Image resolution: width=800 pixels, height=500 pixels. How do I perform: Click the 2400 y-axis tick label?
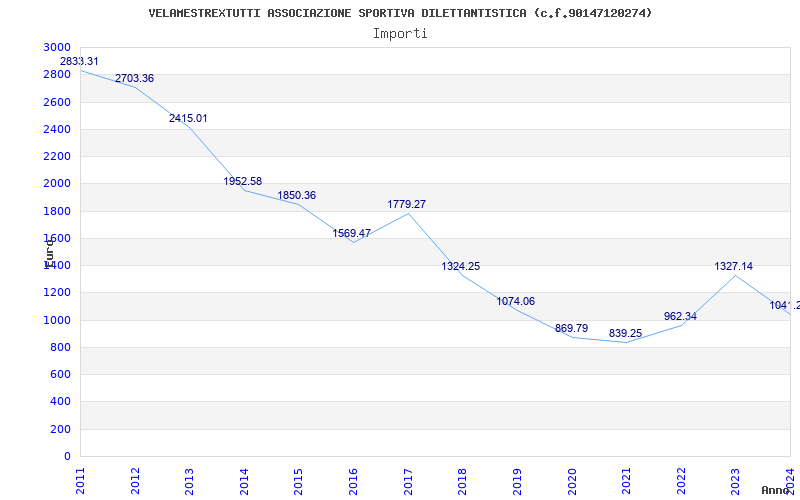click(57, 129)
